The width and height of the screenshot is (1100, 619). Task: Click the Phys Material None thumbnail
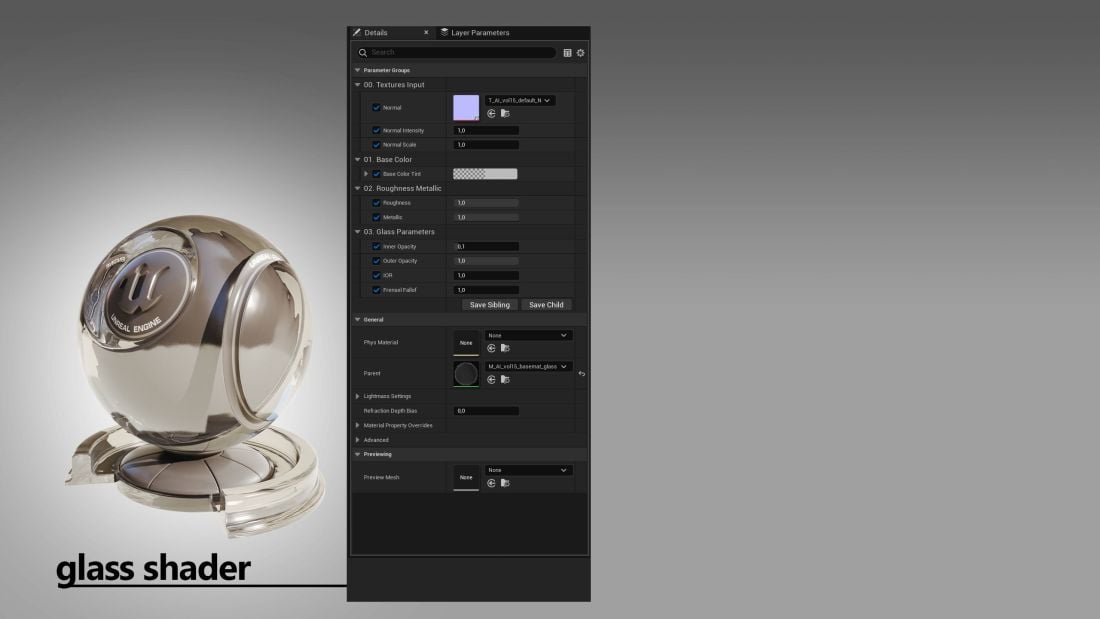pyautogui.click(x=466, y=342)
